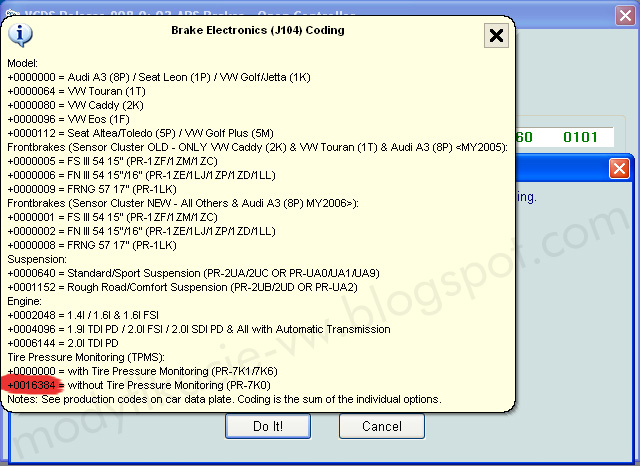Click the Sensor Cluster NEW frontbrakes heading
The image size is (640, 466).
pyautogui.click(x=183, y=203)
